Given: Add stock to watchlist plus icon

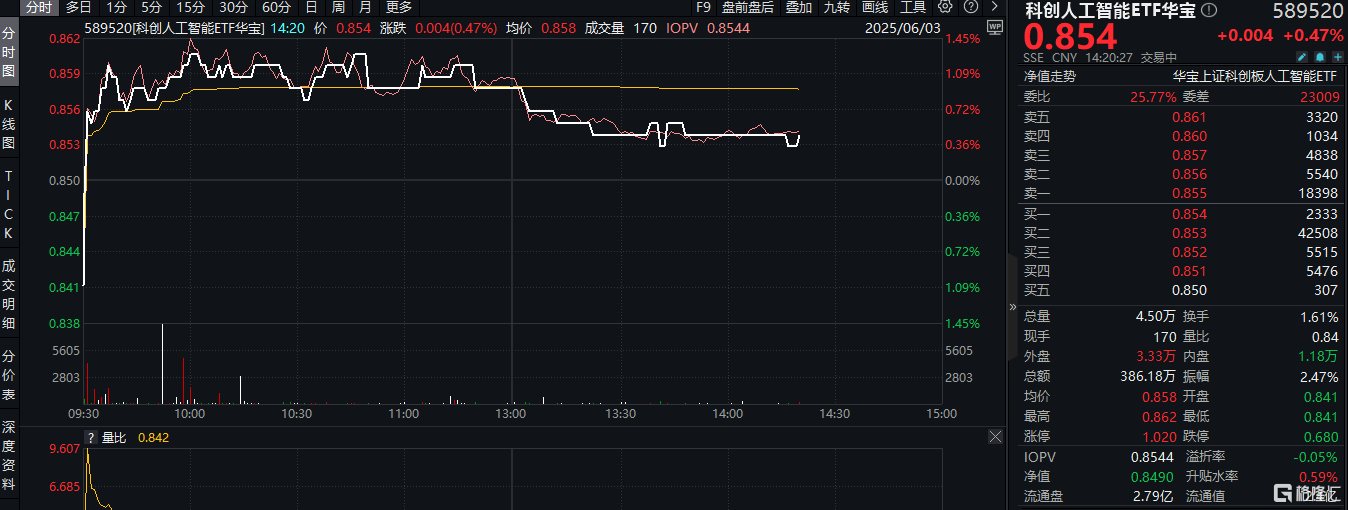Looking at the screenshot, I should point(1338,58).
